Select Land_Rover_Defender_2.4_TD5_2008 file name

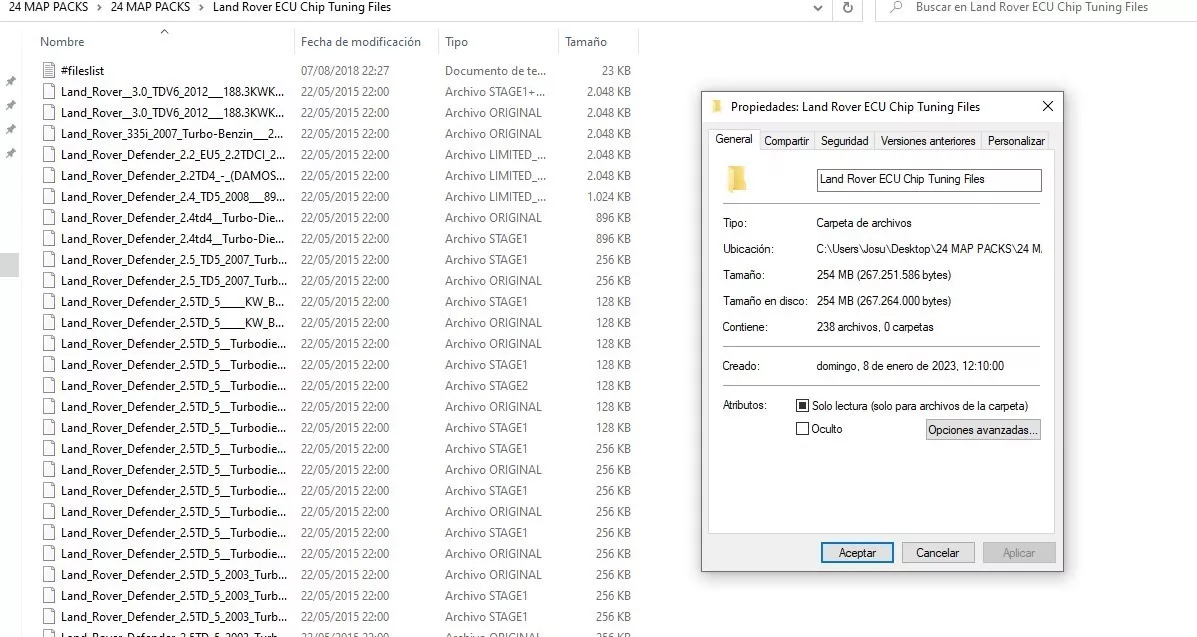click(173, 196)
